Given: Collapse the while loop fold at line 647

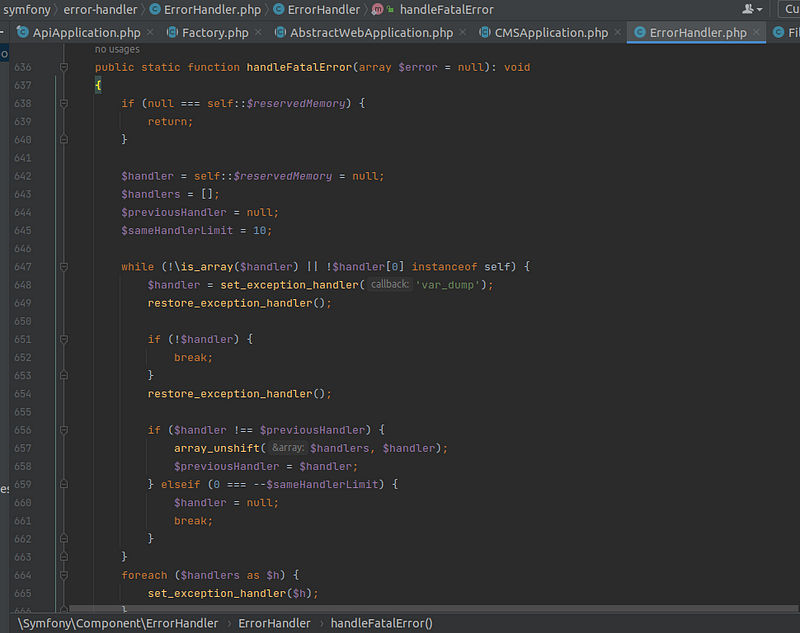Looking at the screenshot, I should [x=63, y=267].
